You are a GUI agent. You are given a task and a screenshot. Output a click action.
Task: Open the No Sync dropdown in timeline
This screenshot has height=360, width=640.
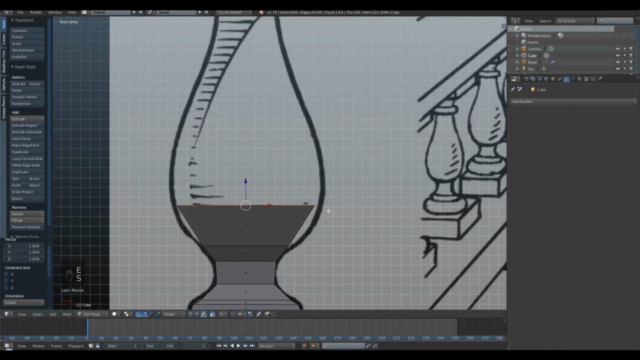click(x=276, y=346)
